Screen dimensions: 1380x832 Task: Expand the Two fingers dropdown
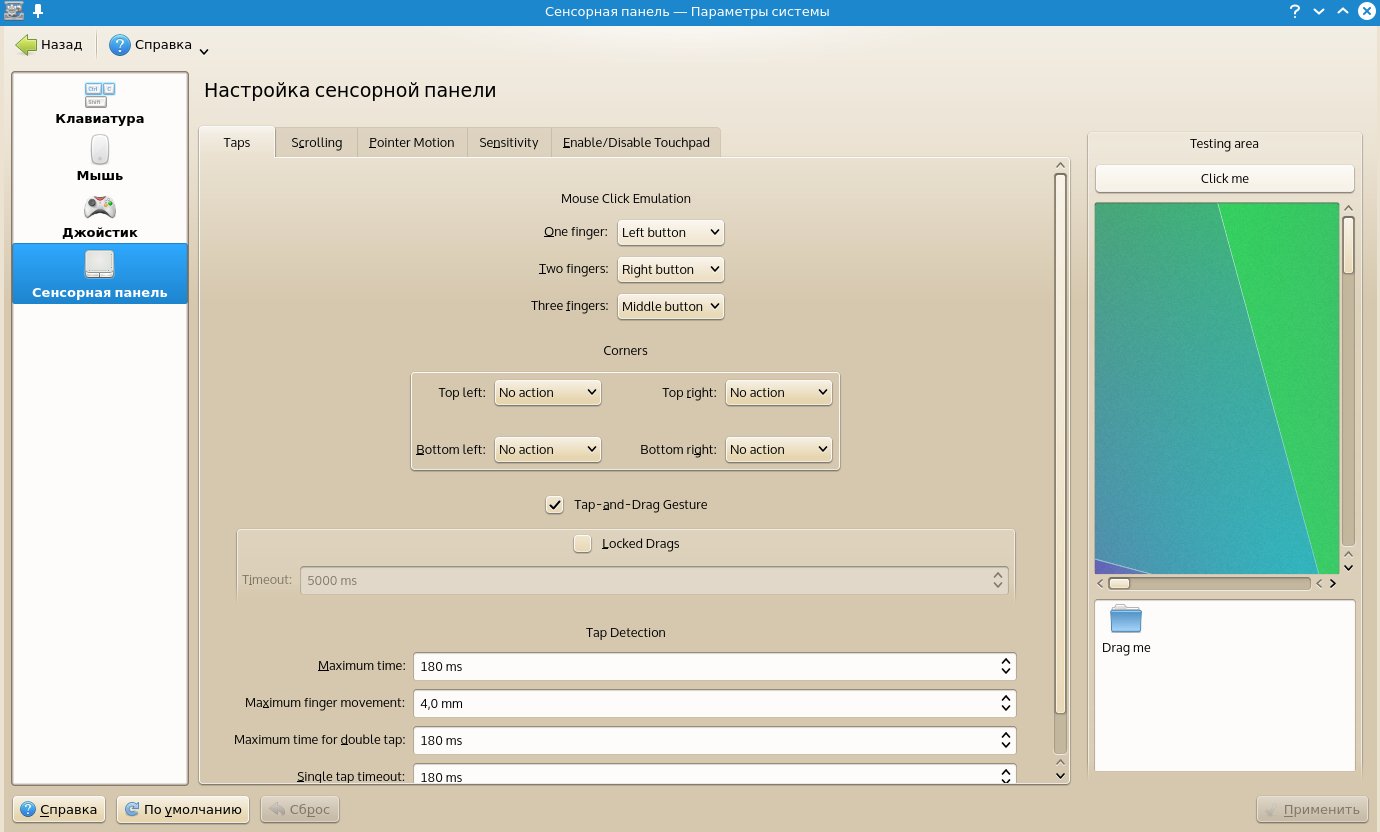point(670,269)
